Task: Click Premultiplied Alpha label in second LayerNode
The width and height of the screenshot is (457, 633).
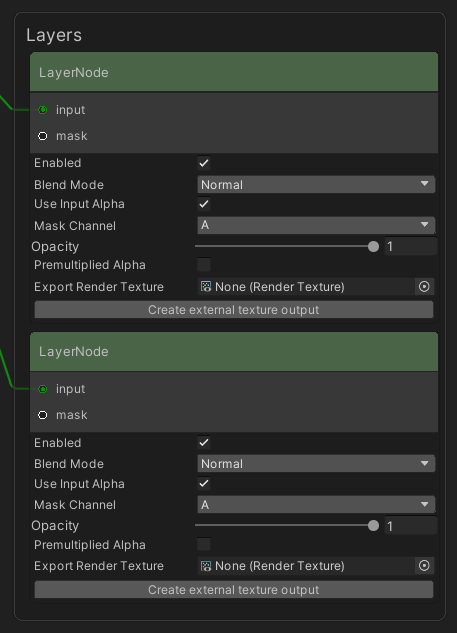Action: point(90,545)
